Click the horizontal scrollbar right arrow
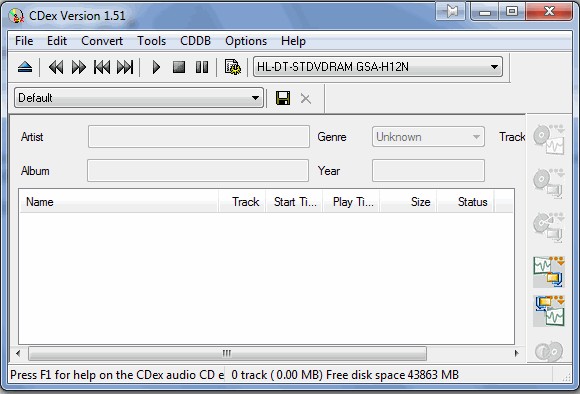Image resolution: width=580 pixels, height=394 pixels. [516, 353]
